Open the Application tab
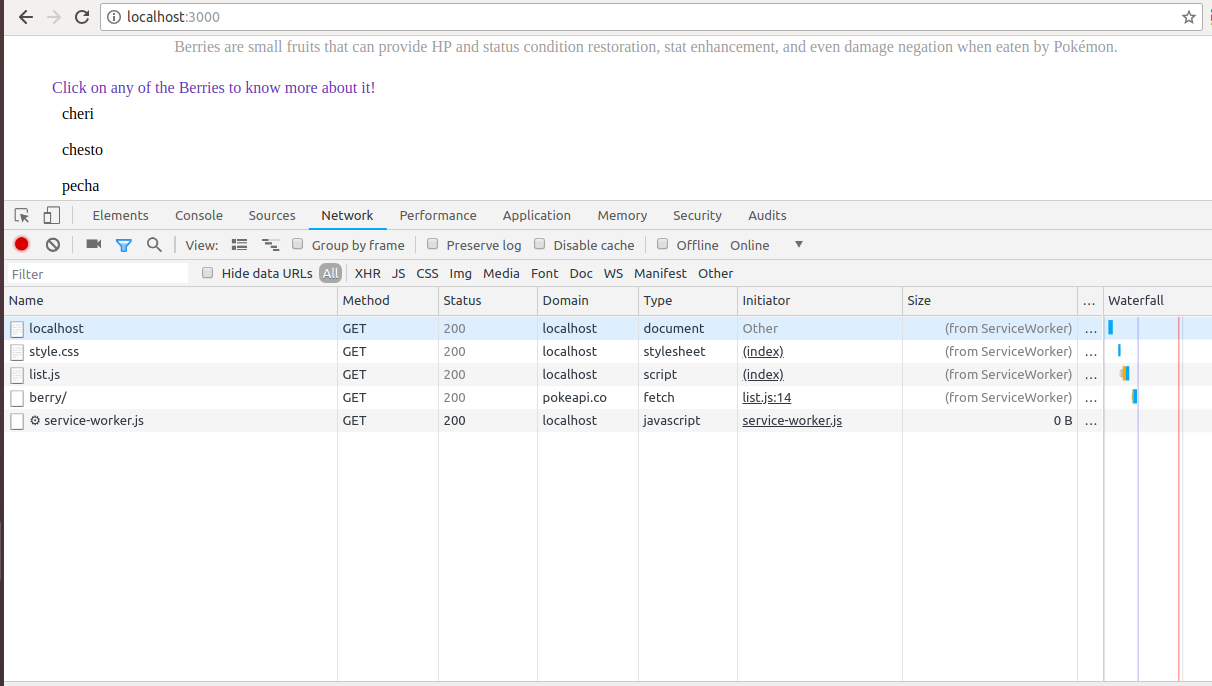The image size is (1212, 686). (x=536, y=215)
